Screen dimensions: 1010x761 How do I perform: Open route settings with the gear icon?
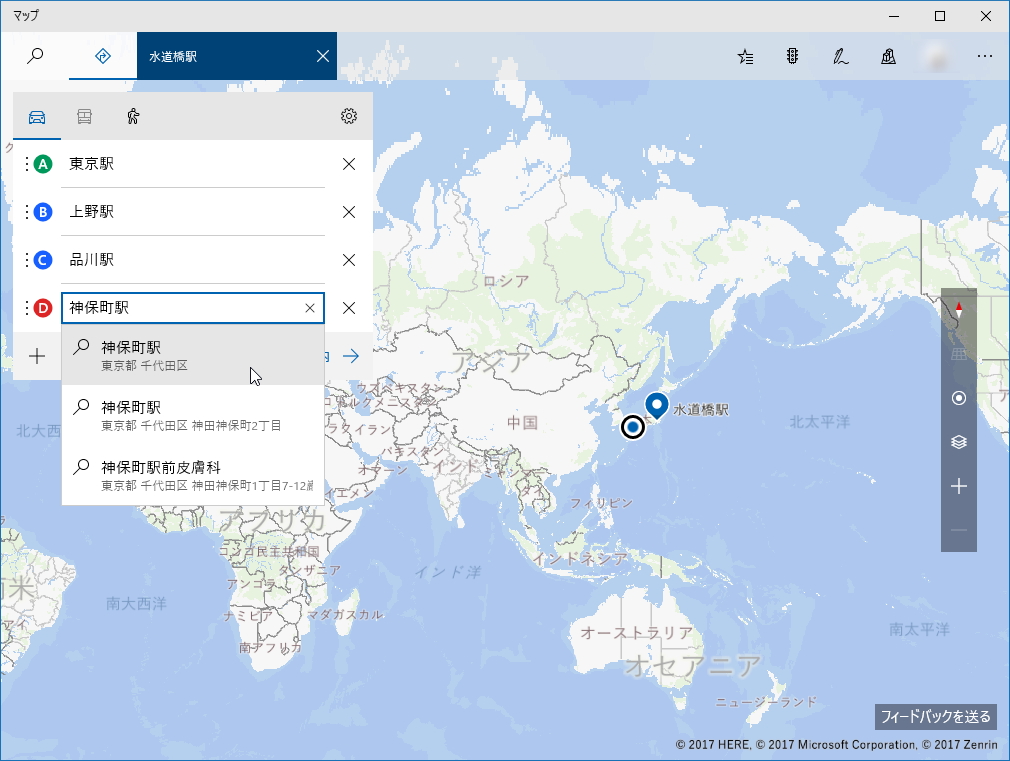coord(348,116)
